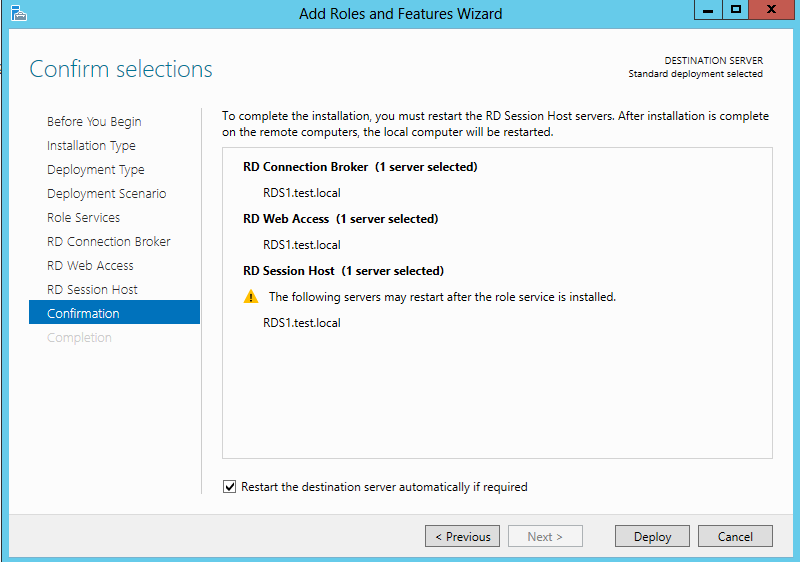Open the RD Connection Broker step

point(109,242)
